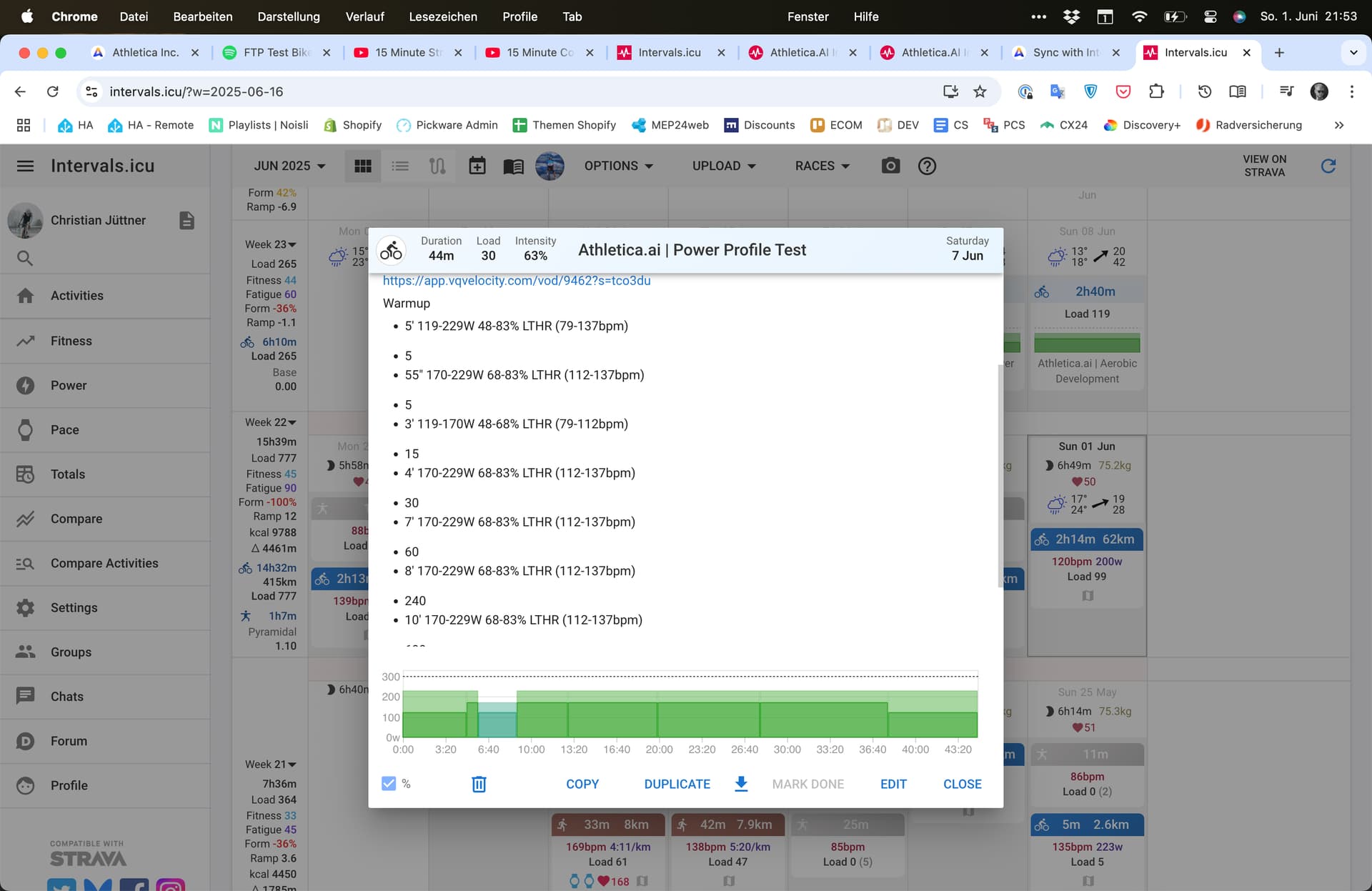Open athlete notes document icon

click(187, 220)
